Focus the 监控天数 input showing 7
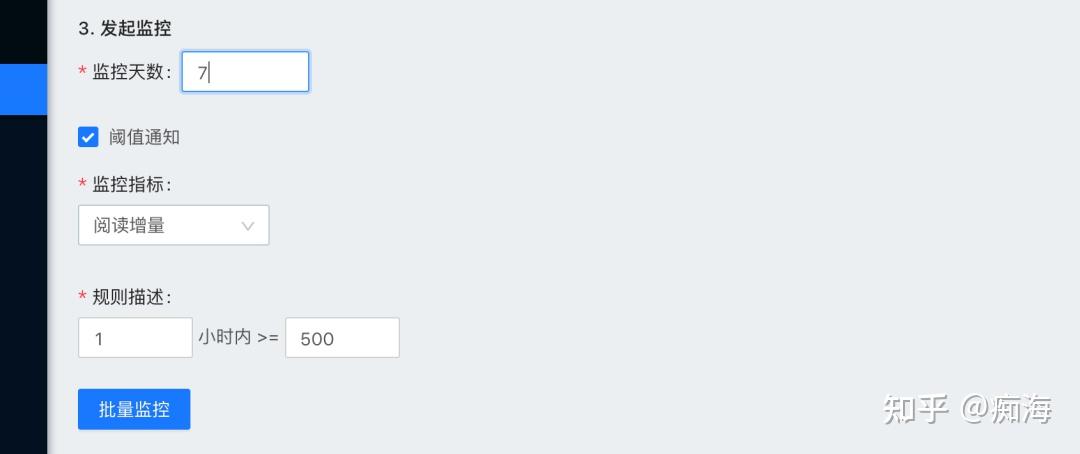Screen dimensions: 1080x454 [x=245, y=72]
